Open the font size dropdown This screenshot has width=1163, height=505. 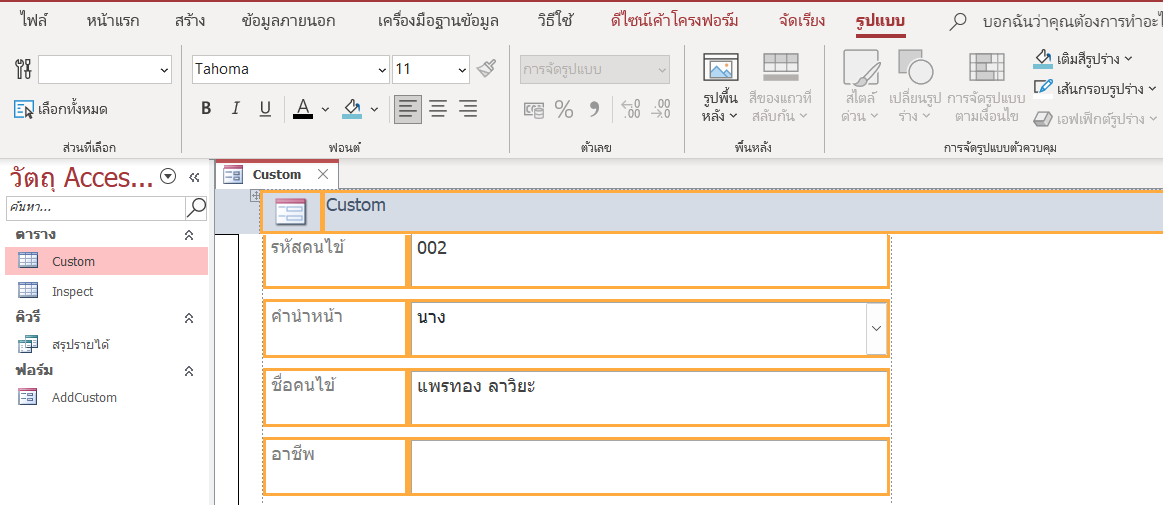461,70
